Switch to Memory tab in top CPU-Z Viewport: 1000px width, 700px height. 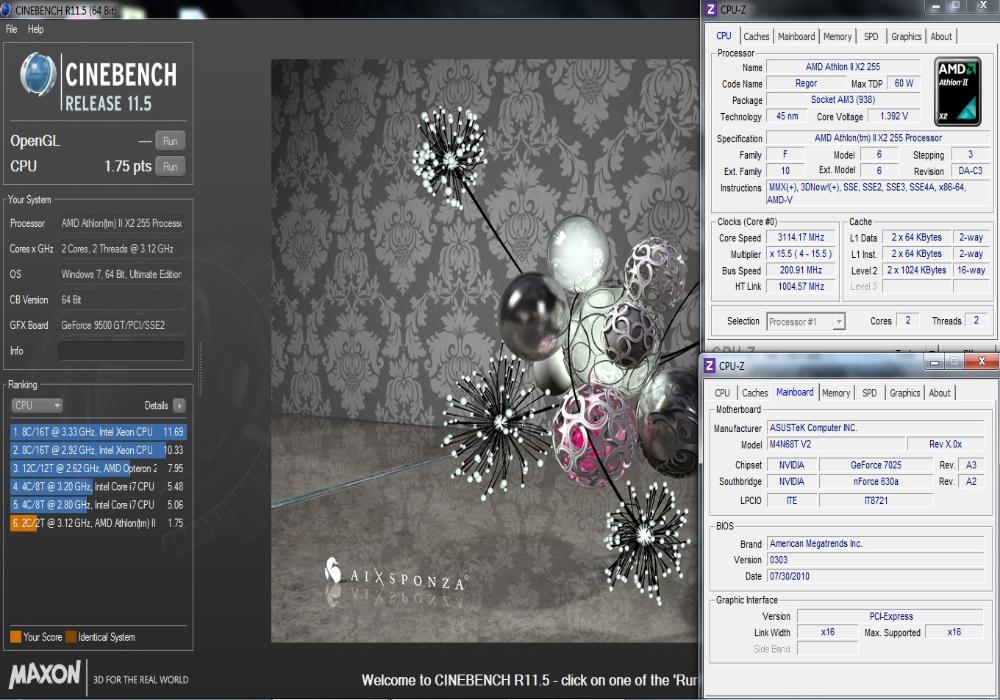coord(837,37)
